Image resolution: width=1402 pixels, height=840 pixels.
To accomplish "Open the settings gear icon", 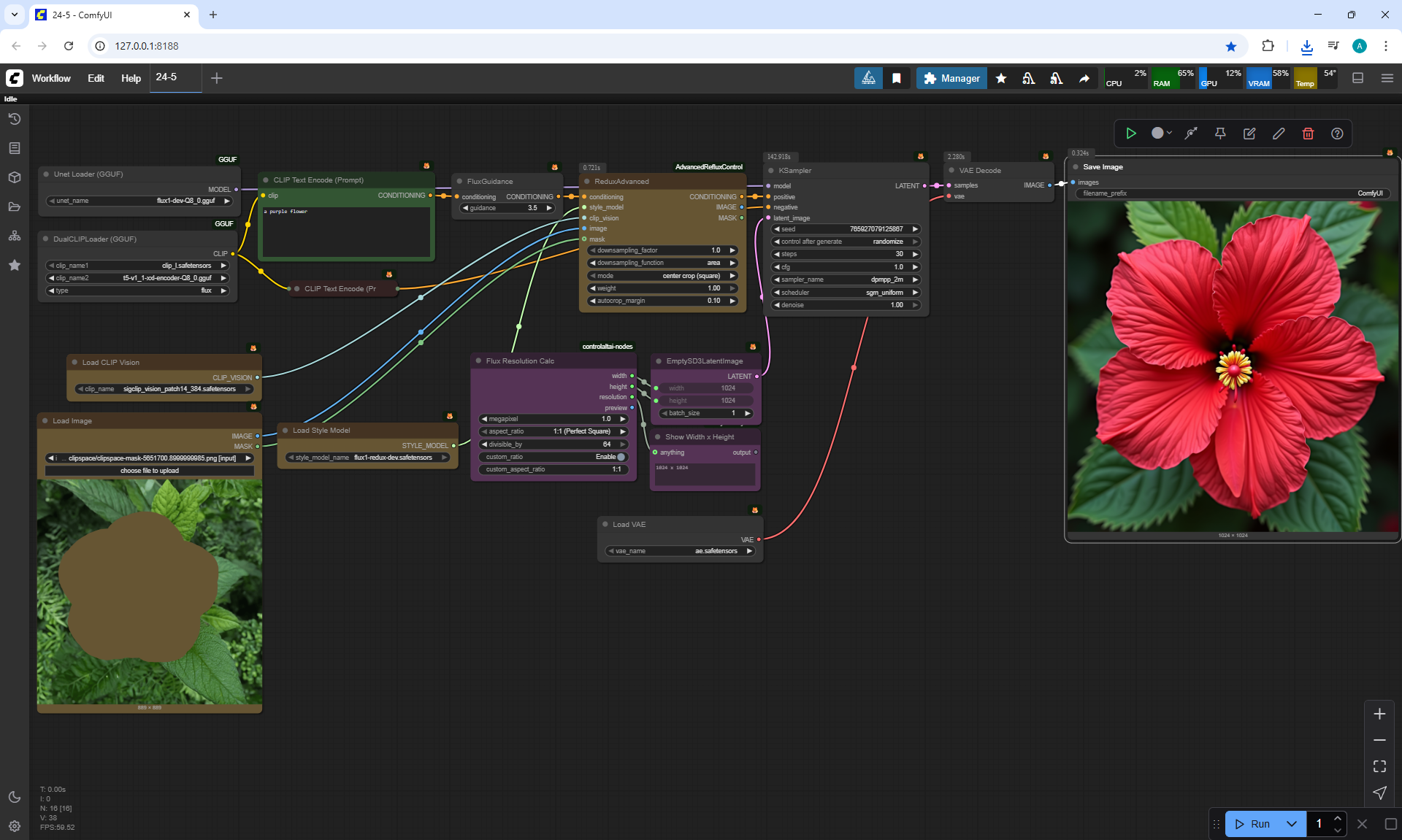I will (15, 826).
